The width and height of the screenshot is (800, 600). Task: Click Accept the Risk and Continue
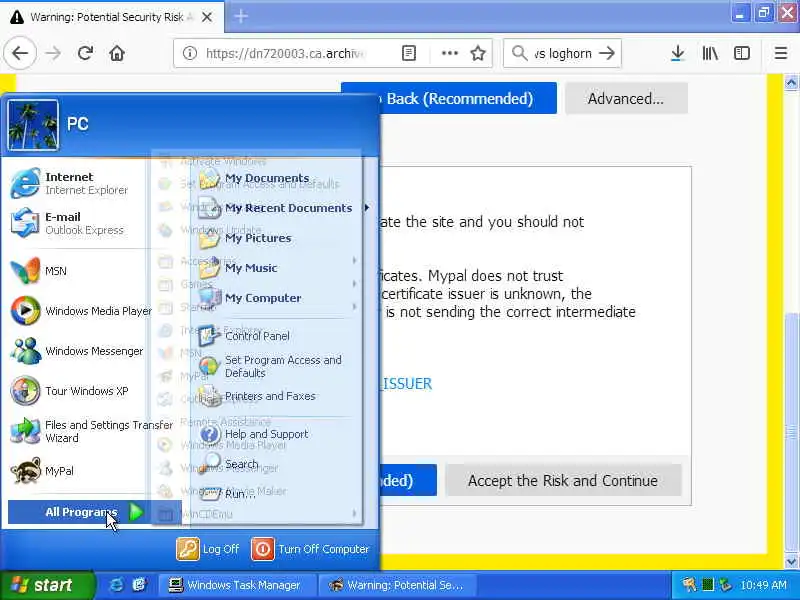click(x=563, y=480)
